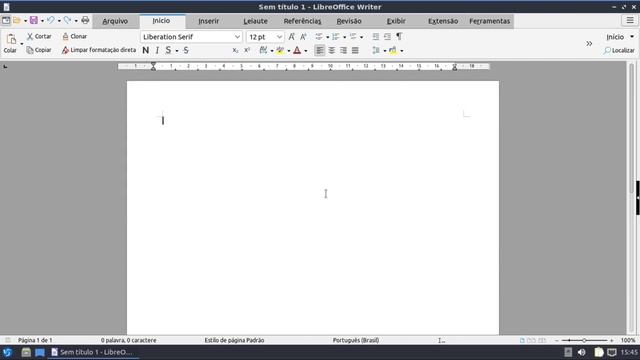Switch to the Exibir tab
The width and height of the screenshot is (640, 360).
[x=396, y=21]
